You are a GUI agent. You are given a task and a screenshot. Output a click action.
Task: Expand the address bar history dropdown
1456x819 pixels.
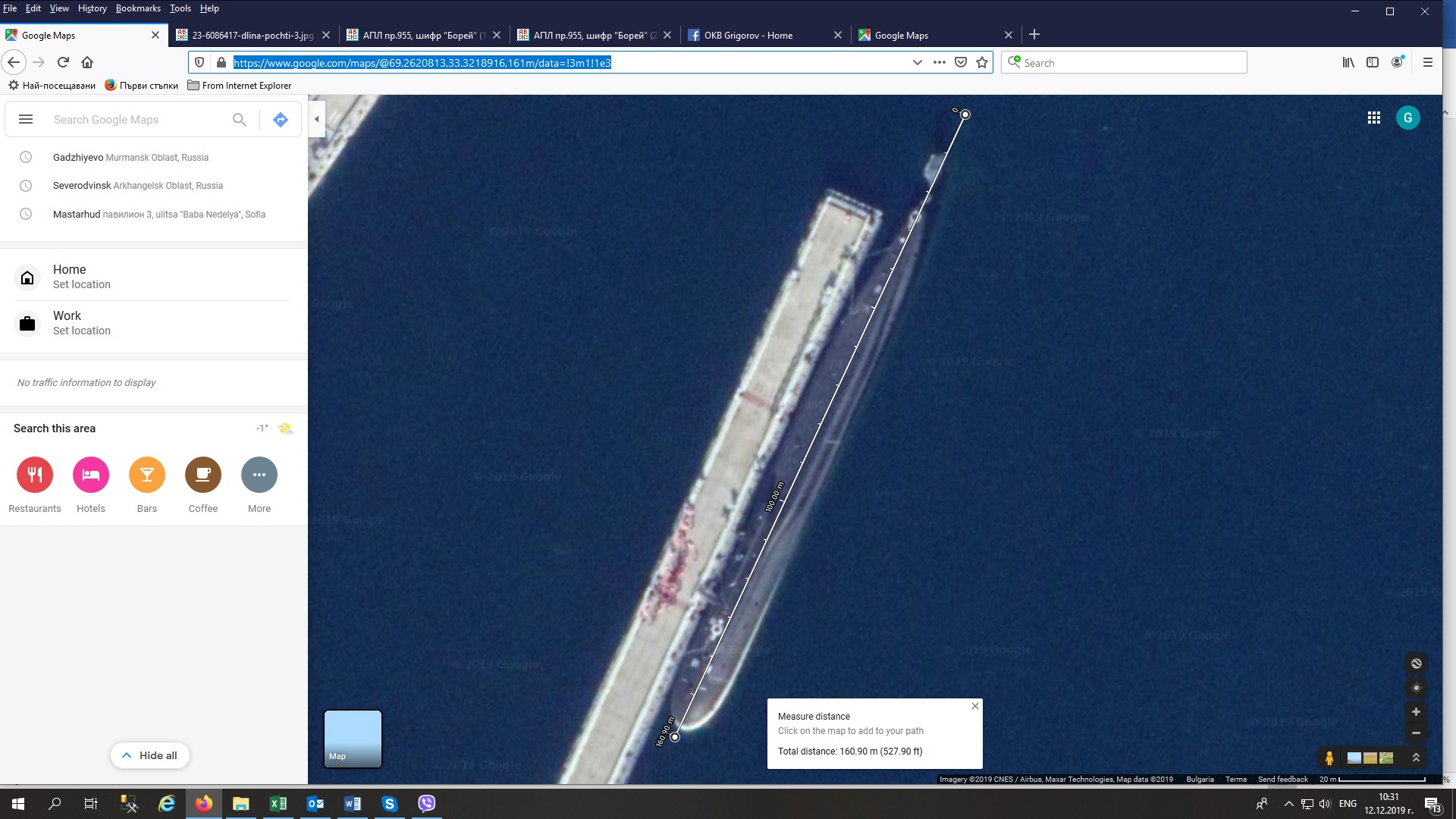click(x=917, y=63)
